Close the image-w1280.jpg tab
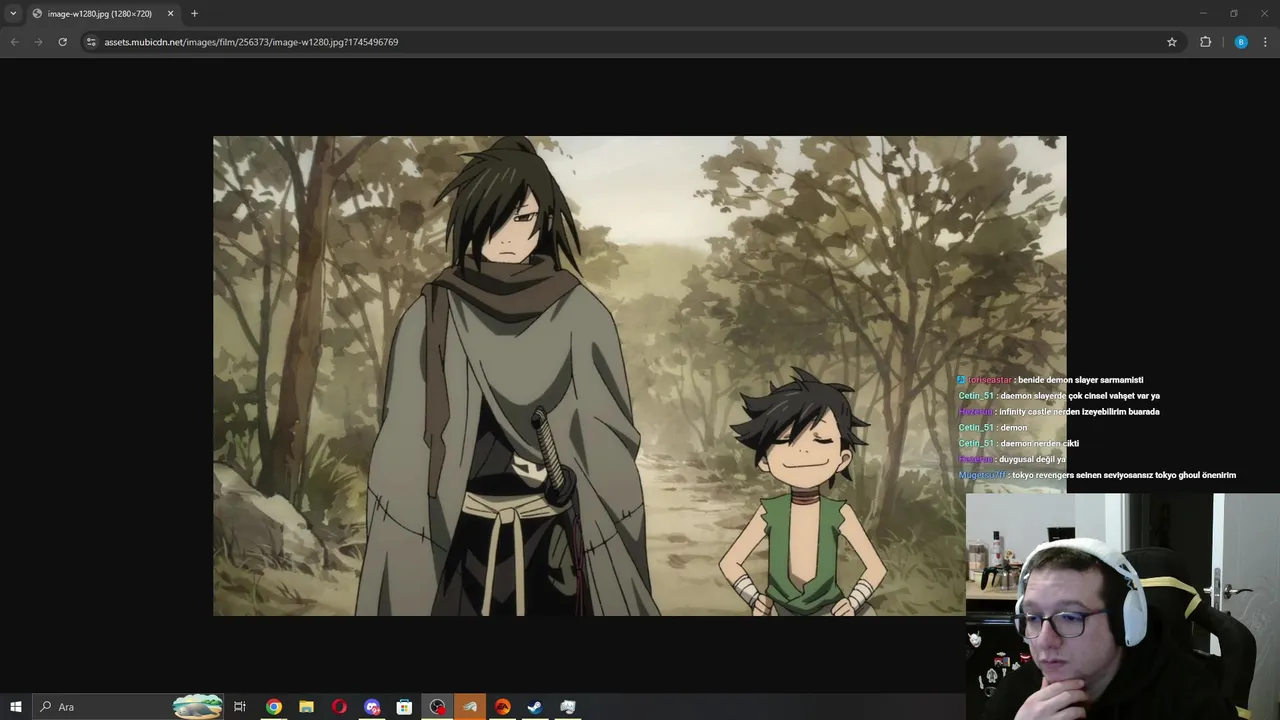The width and height of the screenshot is (1280, 720). point(170,14)
